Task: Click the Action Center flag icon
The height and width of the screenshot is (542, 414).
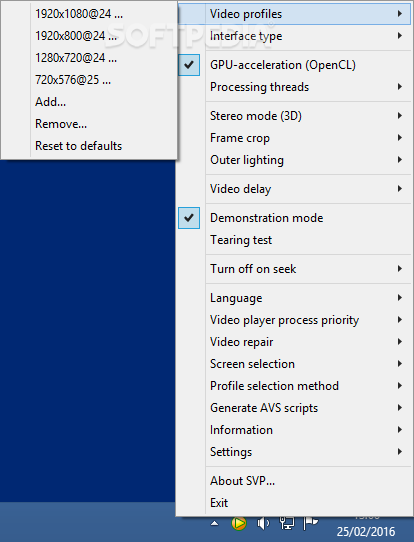Action: tap(310, 523)
